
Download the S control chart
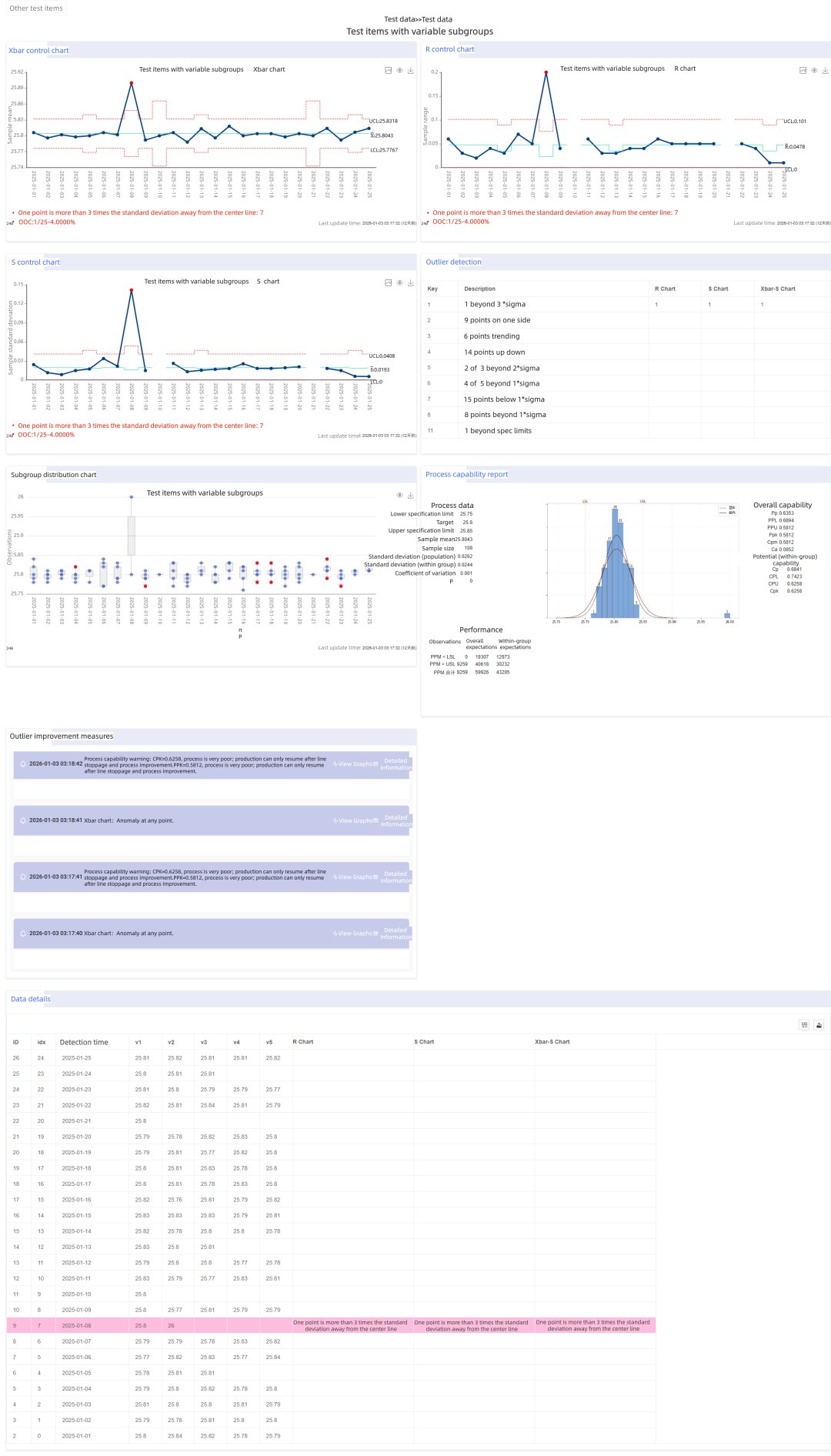411,282
